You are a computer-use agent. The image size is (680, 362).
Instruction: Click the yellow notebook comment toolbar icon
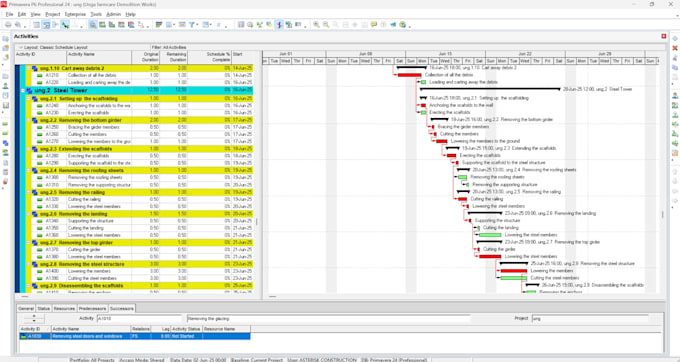click(374, 25)
